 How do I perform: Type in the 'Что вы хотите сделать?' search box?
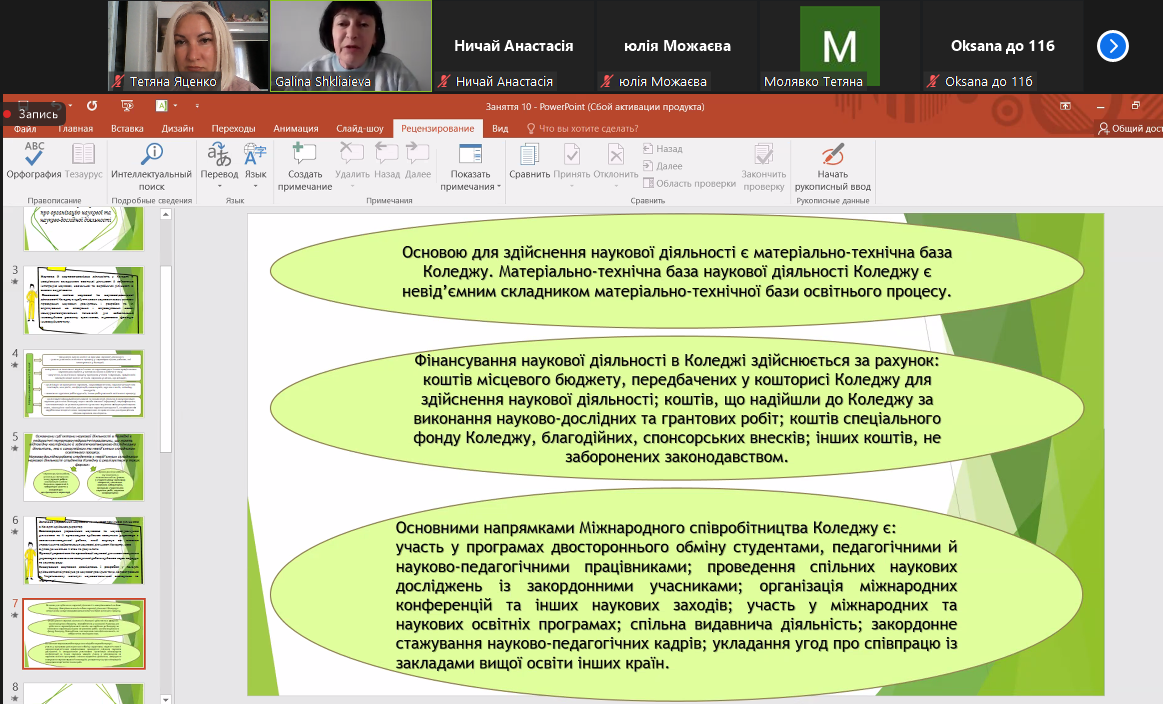tap(588, 128)
